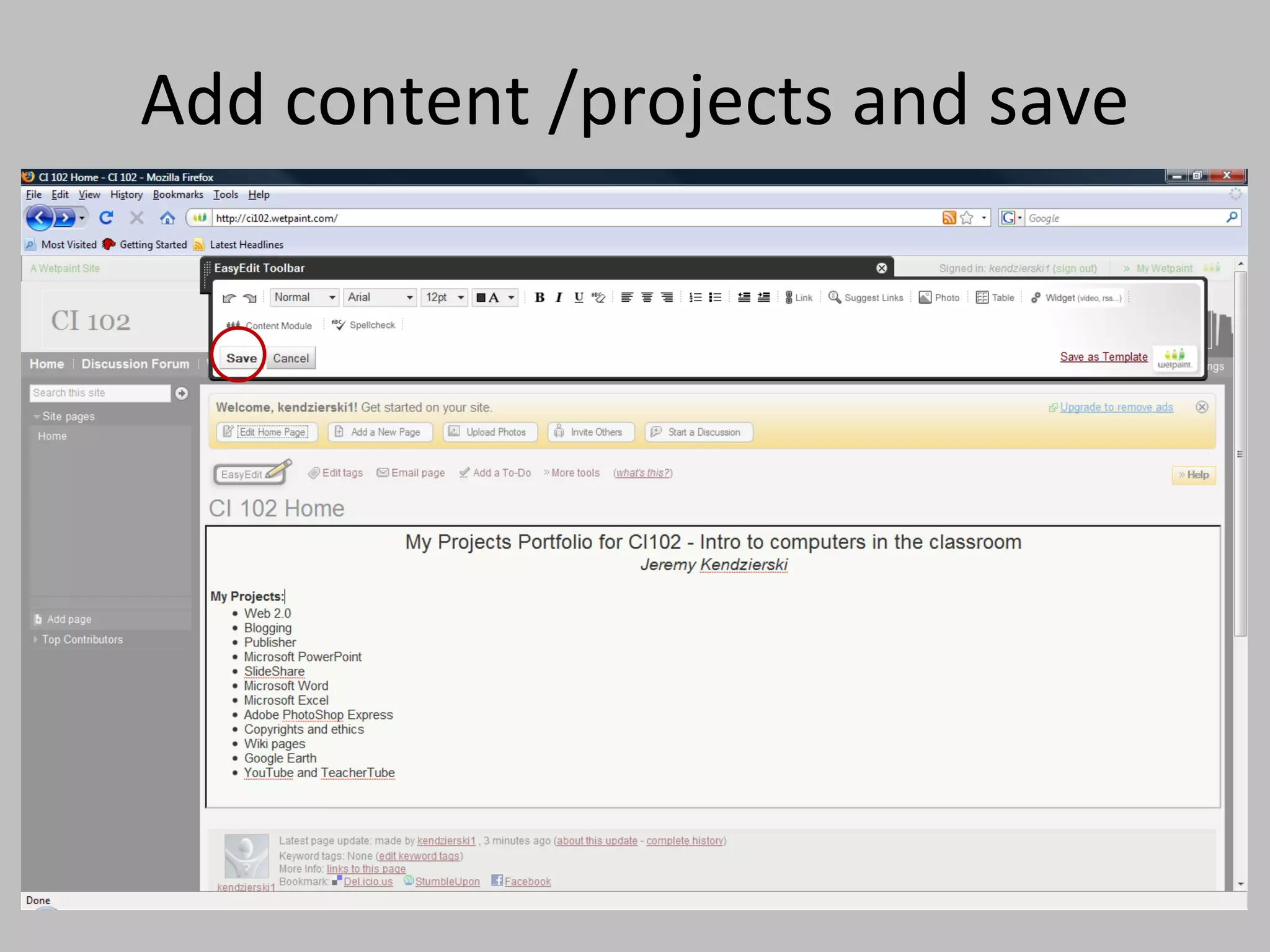1270x952 pixels.
Task: Insert a Table
Action: tap(995, 297)
